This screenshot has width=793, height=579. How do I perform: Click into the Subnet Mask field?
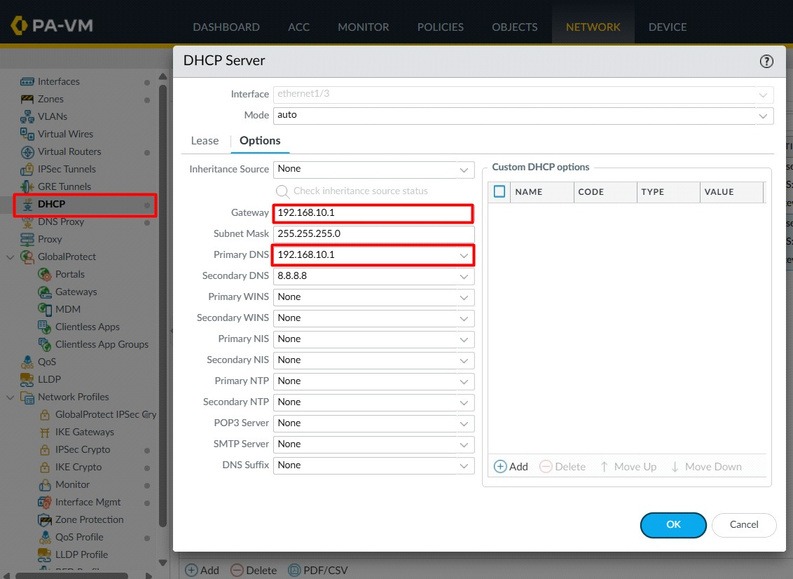pyautogui.click(x=374, y=234)
